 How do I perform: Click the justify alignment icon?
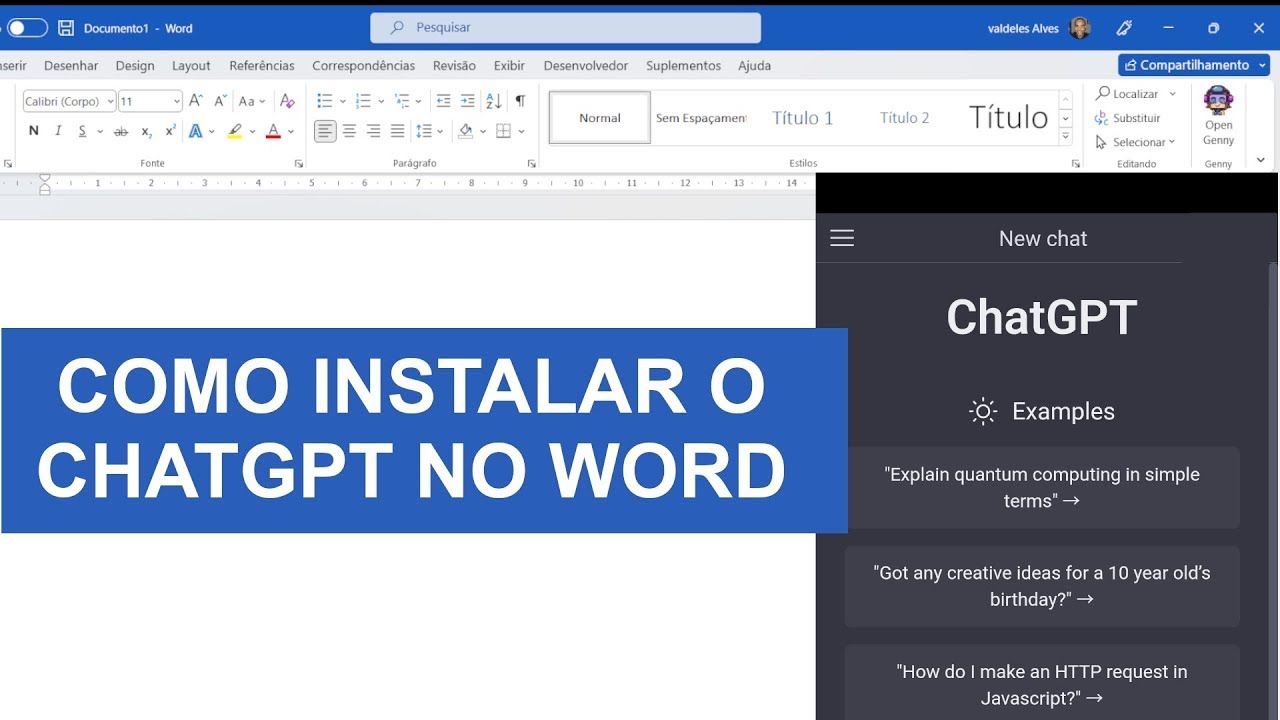(397, 131)
